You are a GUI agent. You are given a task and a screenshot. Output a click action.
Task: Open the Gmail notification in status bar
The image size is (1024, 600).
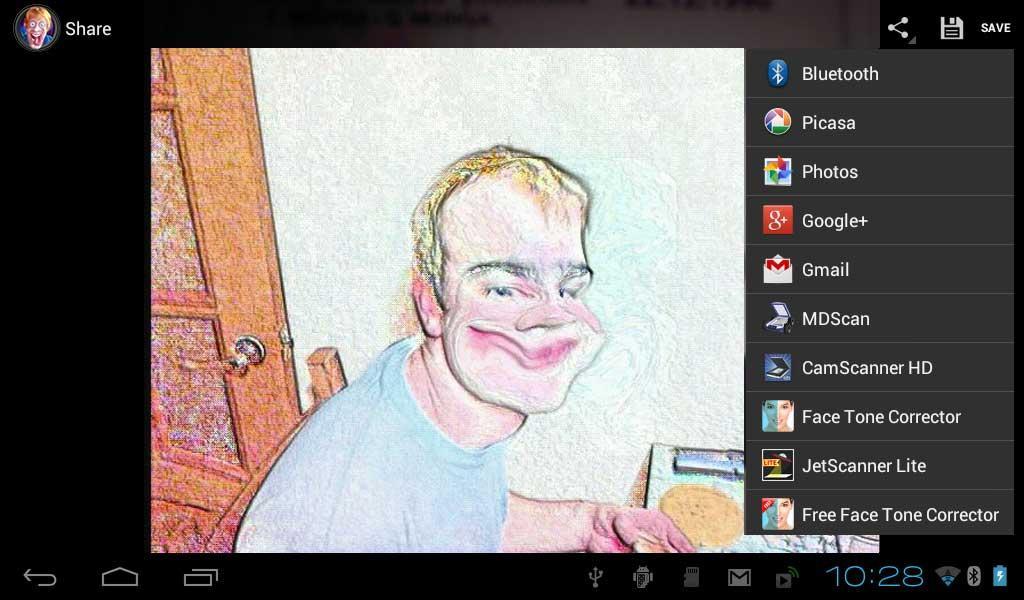(x=739, y=577)
